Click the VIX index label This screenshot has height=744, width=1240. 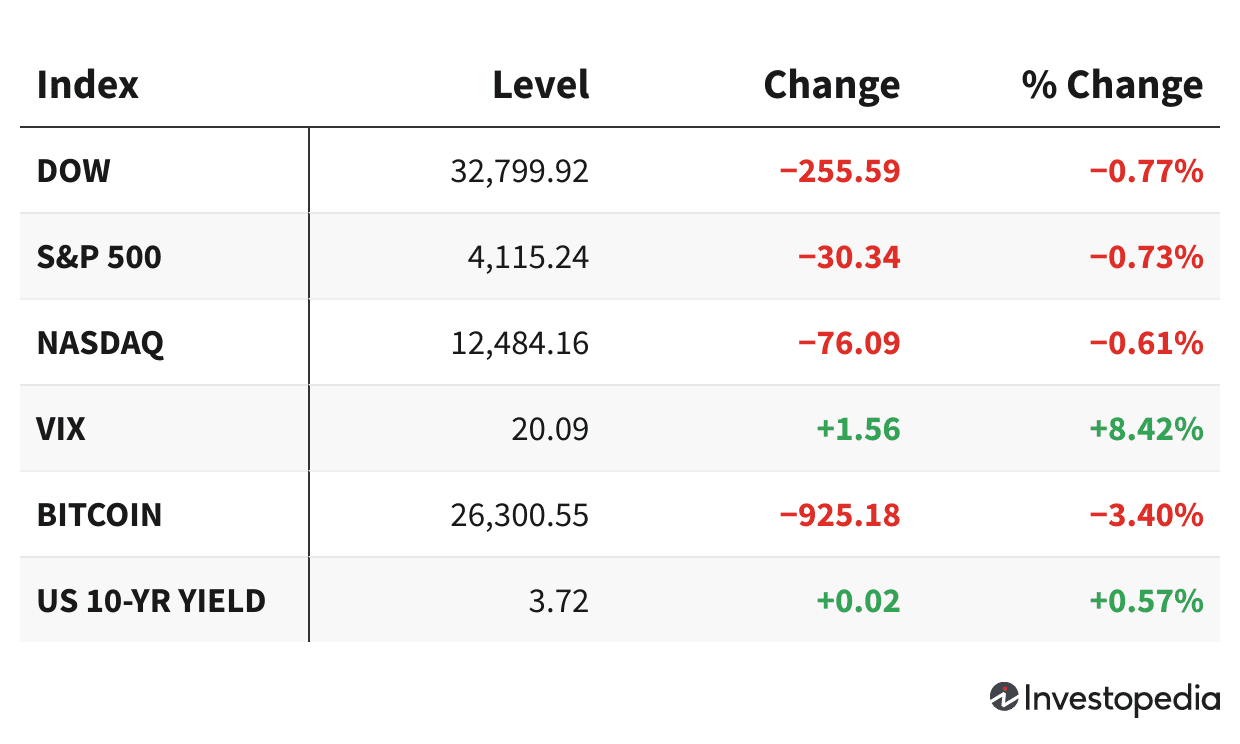[x=61, y=429]
